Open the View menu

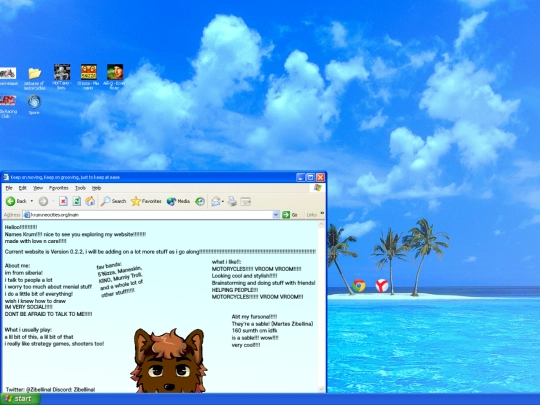click(x=38, y=188)
